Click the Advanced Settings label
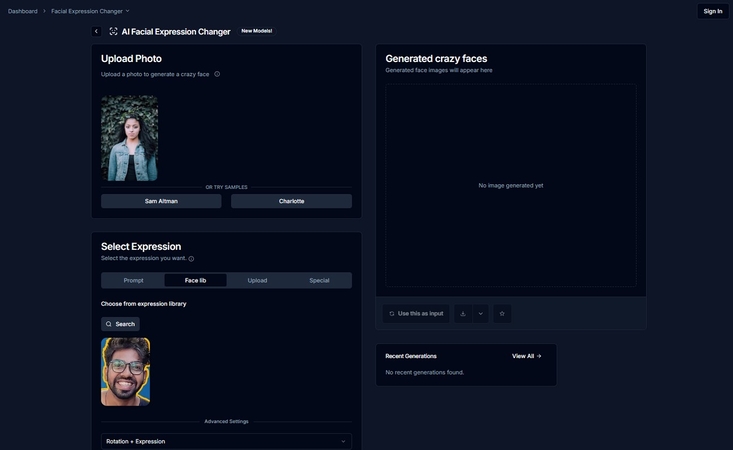733x450 pixels. tap(226, 421)
